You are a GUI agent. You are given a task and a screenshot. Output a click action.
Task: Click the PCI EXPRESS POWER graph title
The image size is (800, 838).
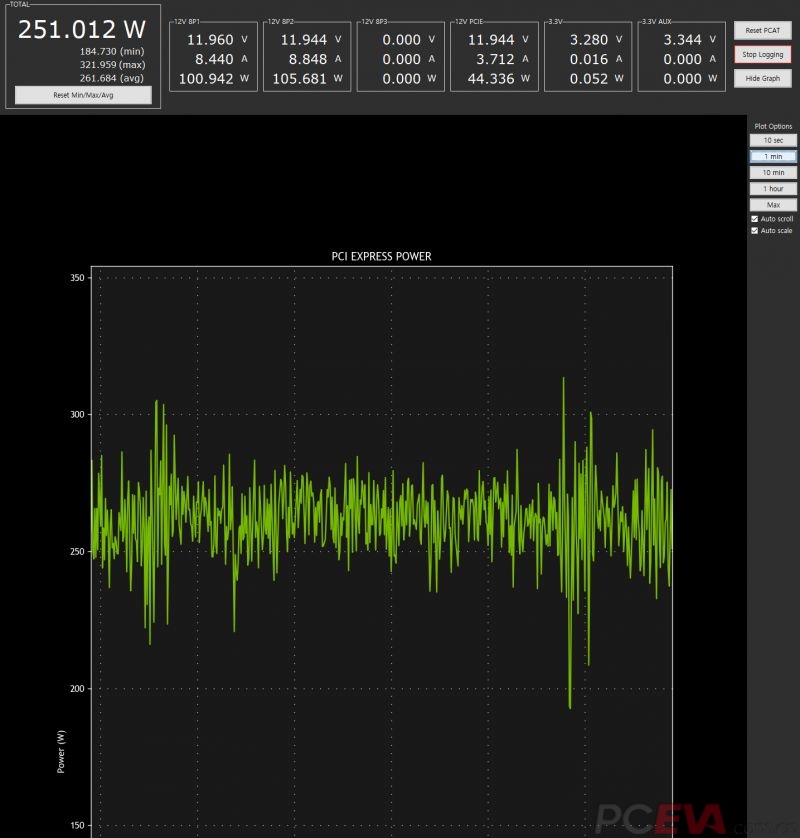pyautogui.click(x=382, y=256)
